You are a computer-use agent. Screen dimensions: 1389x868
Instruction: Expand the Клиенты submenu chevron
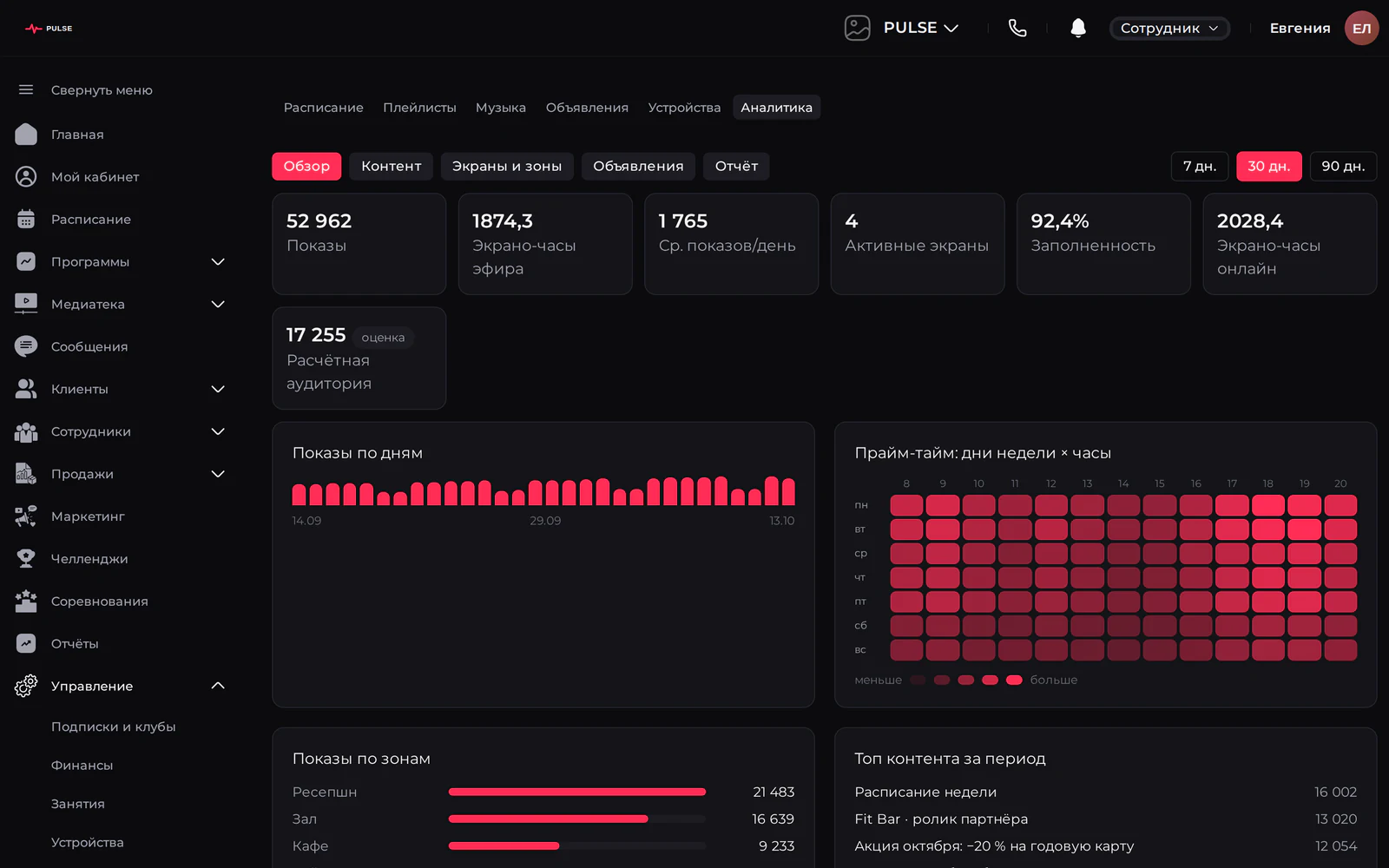click(218, 389)
